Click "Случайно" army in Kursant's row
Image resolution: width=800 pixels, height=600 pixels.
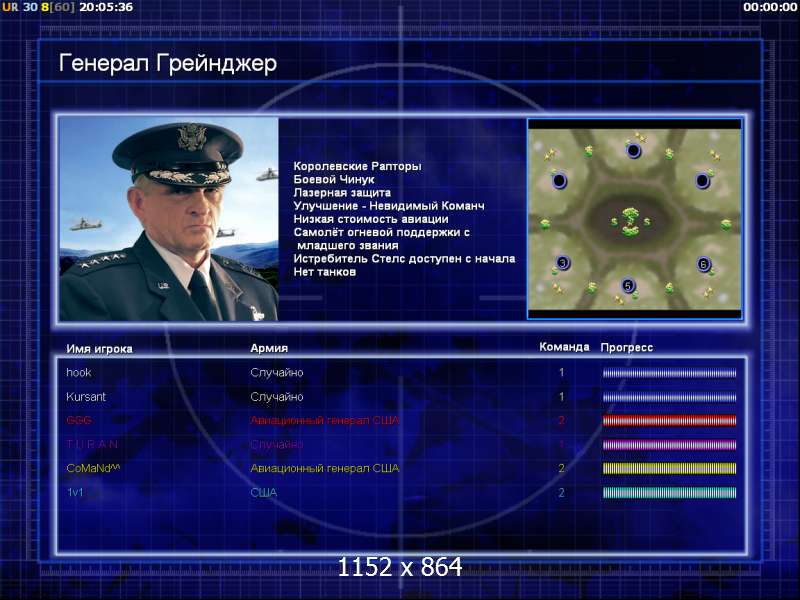coord(277,397)
